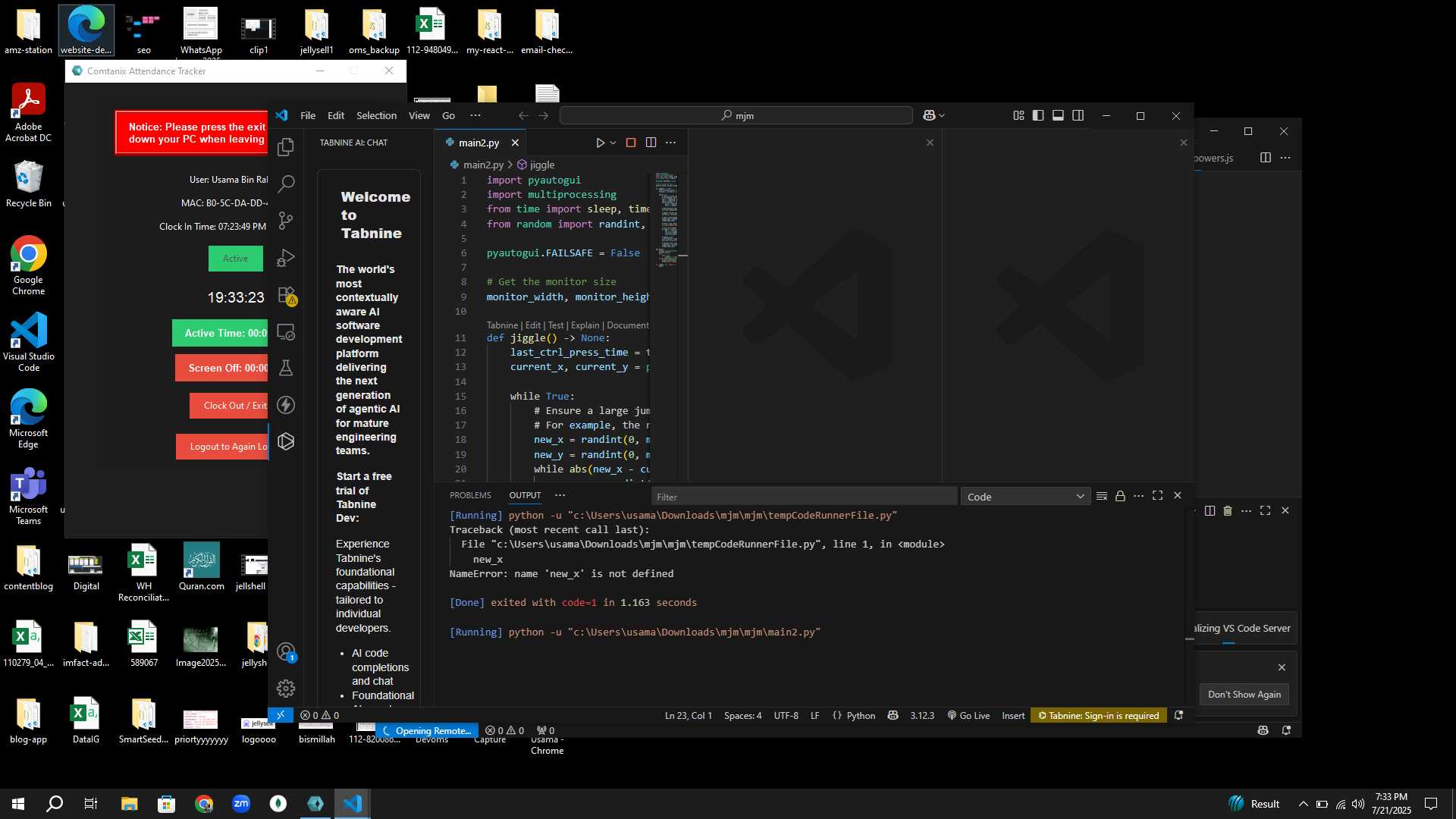Open the Testing beaker view
Viewport: 1456px width, 819px height.
coord(286,369)
